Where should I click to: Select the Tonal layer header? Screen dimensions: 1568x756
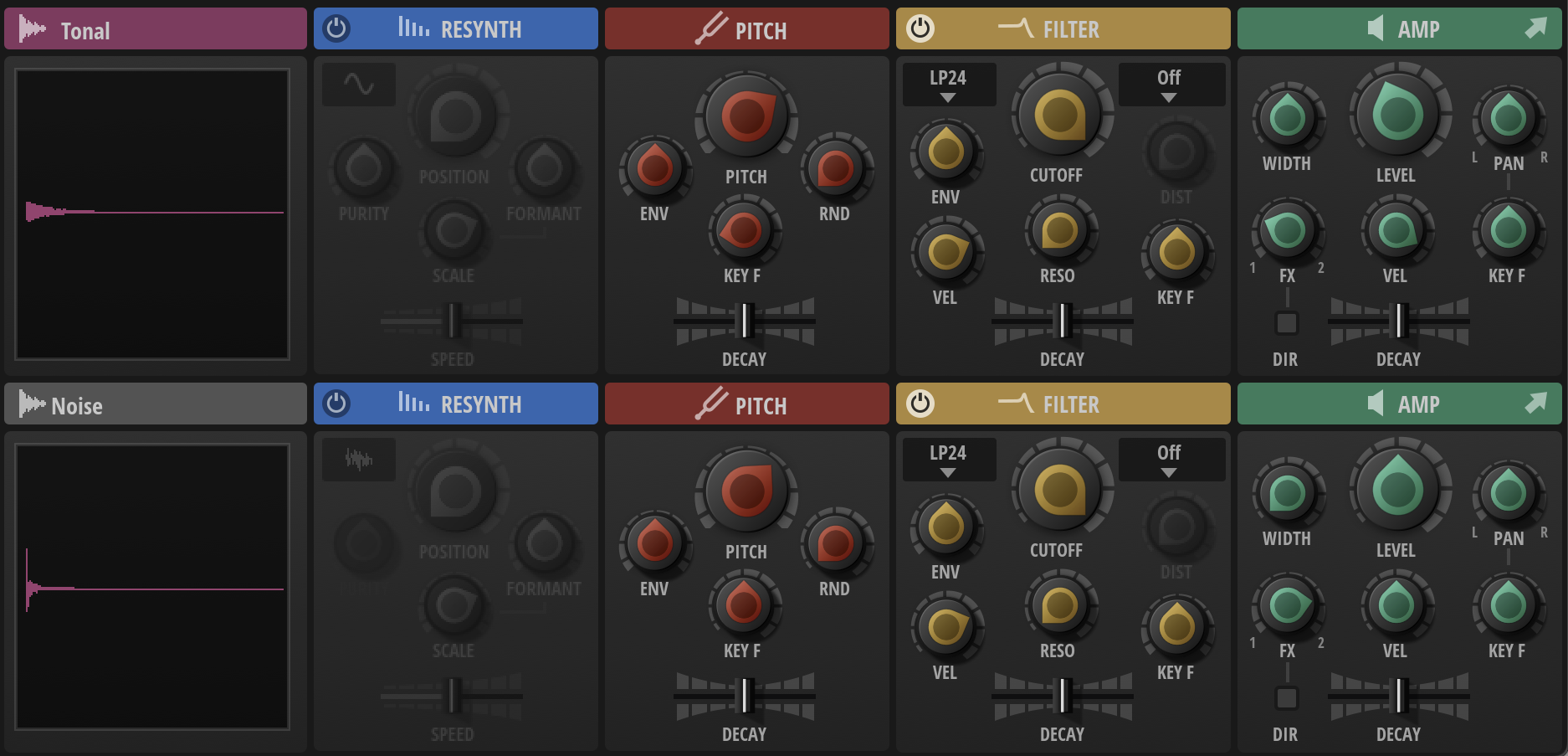coord(155,28)
